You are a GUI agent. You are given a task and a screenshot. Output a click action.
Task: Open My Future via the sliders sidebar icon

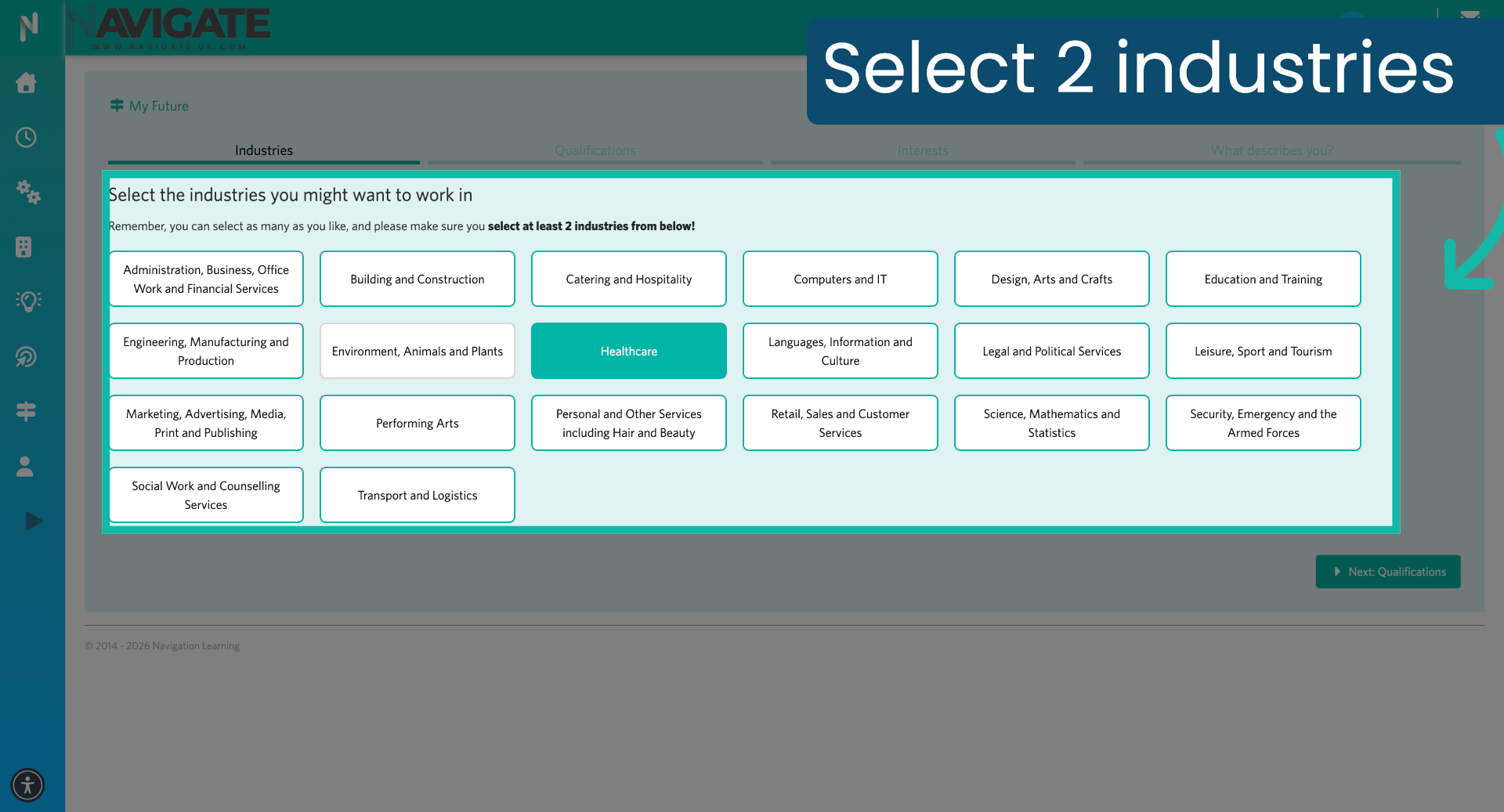pyautogui.click(x=27, y=411)
